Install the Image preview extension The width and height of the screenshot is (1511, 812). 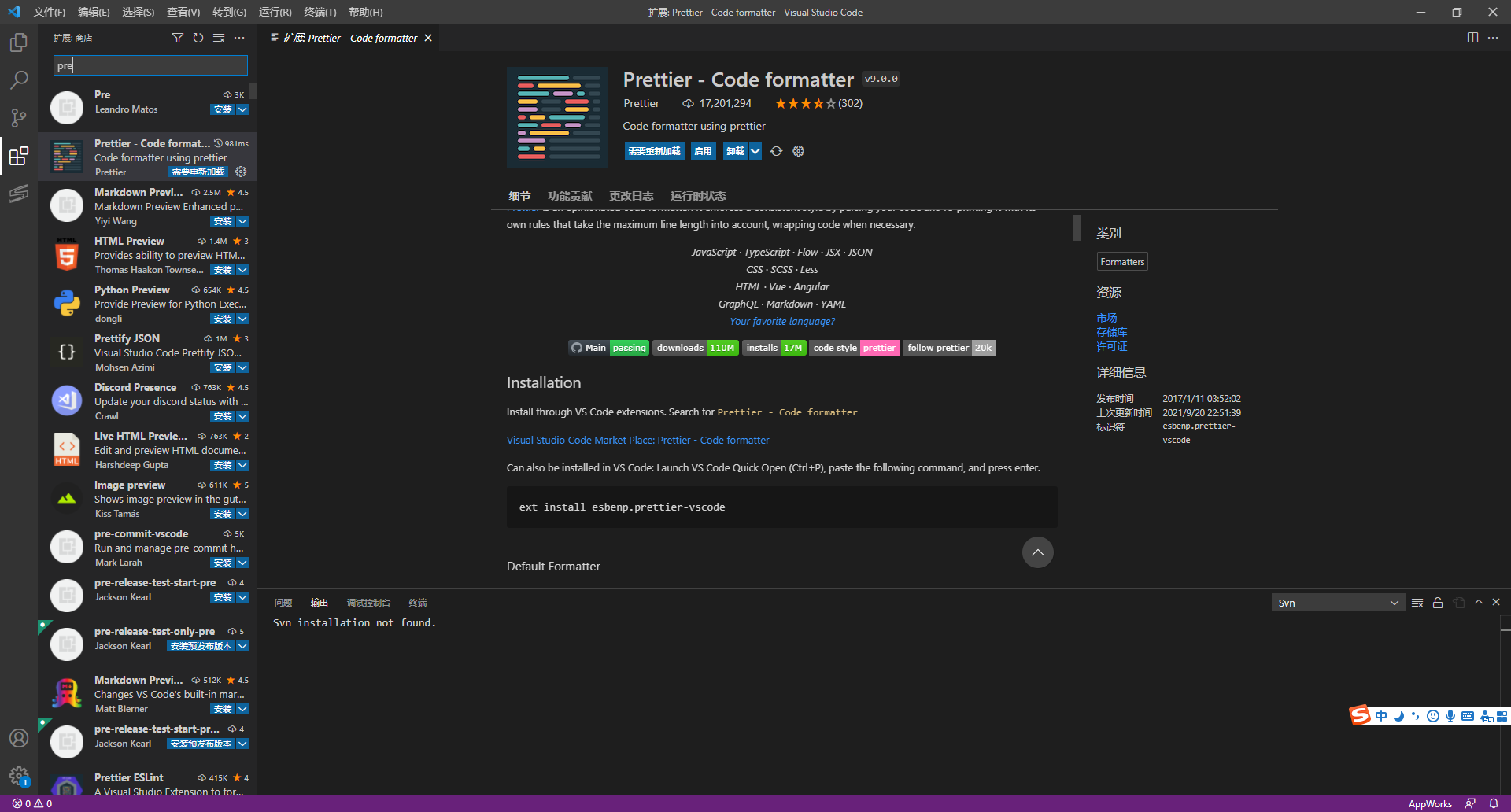coord(223,514)
